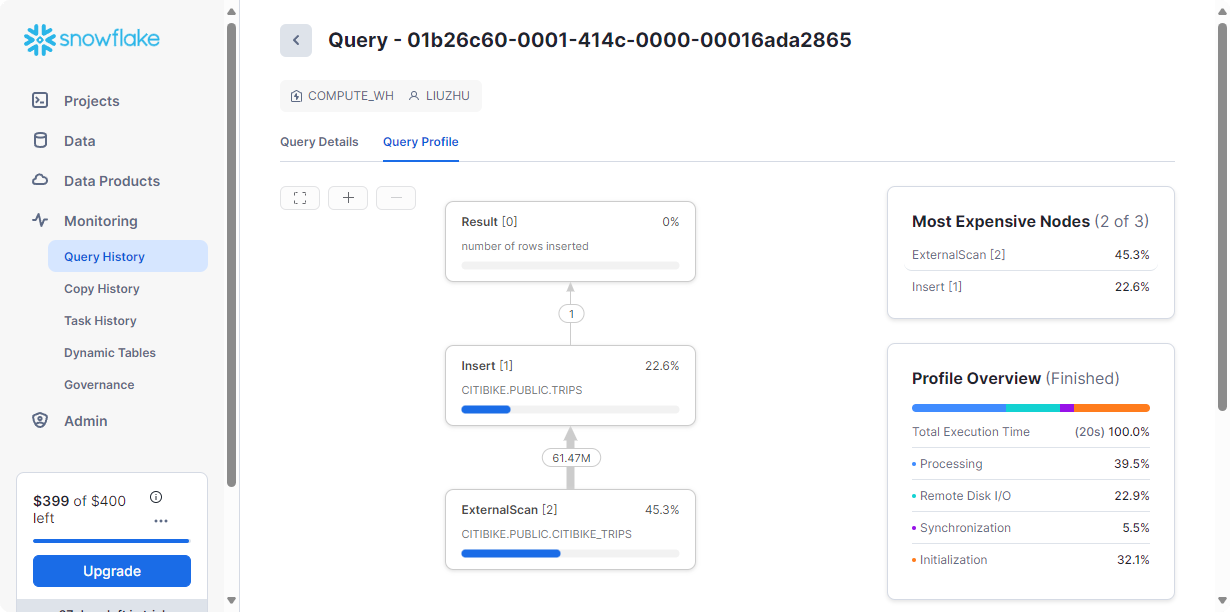Collapse the Monitoring section
The height and width of the screenshot is (612, 1230).
(x=100, y=221)
